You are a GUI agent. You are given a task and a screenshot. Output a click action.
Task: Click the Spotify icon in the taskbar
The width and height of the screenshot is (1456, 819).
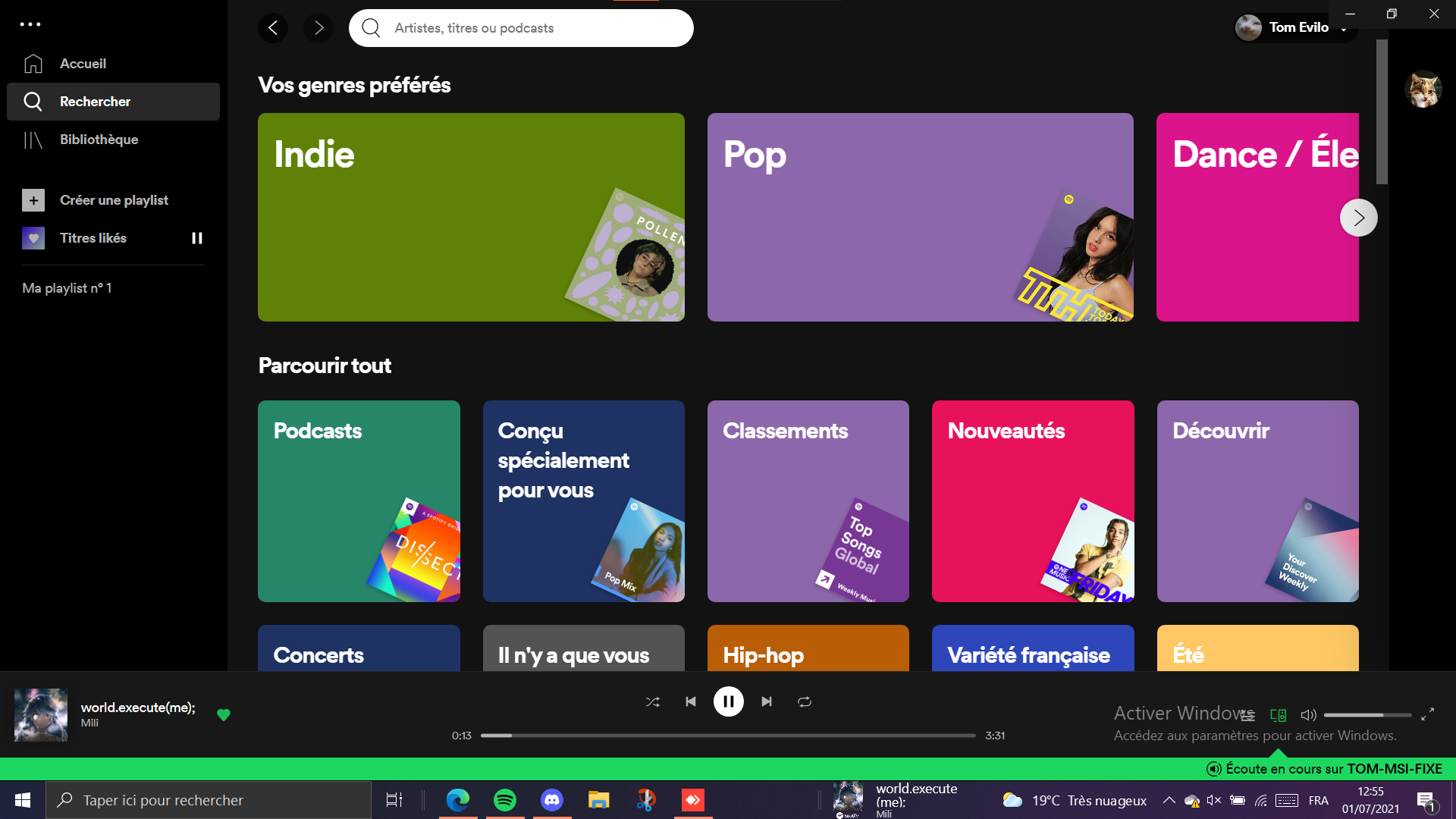pyautogui.click(x=504, y=799)
